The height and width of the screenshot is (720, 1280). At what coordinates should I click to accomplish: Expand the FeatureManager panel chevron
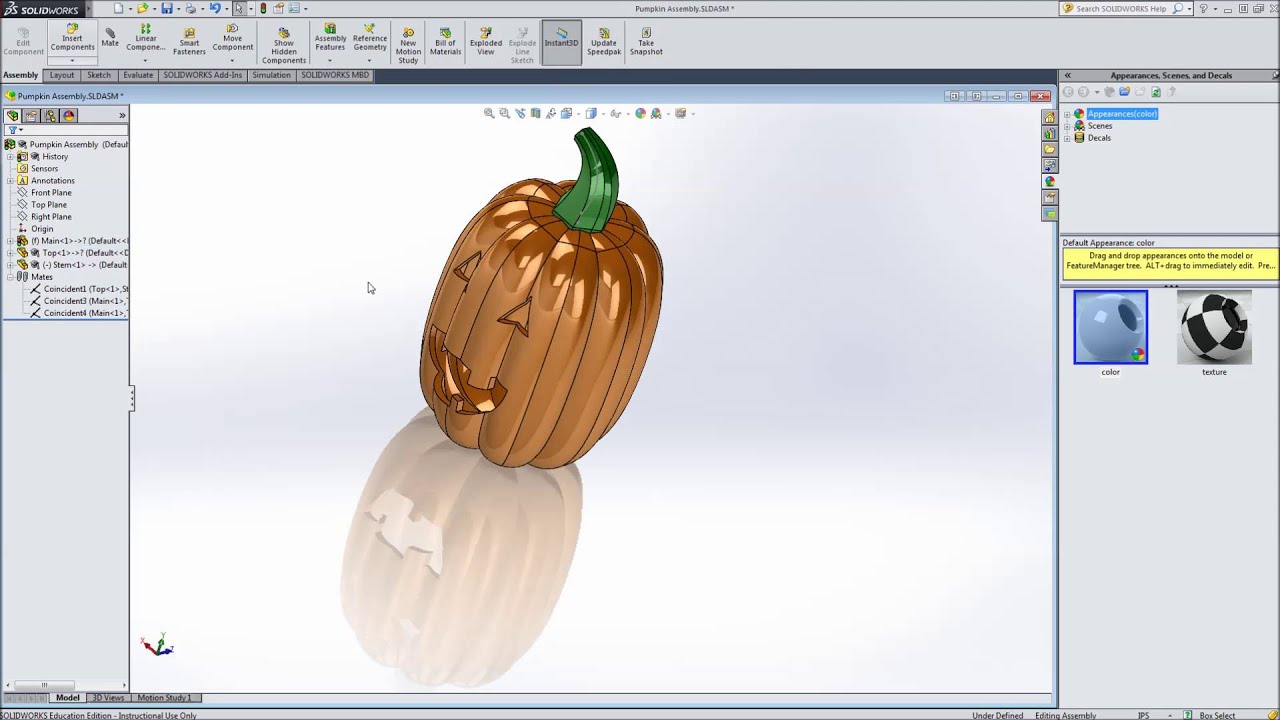coord(122,115)
